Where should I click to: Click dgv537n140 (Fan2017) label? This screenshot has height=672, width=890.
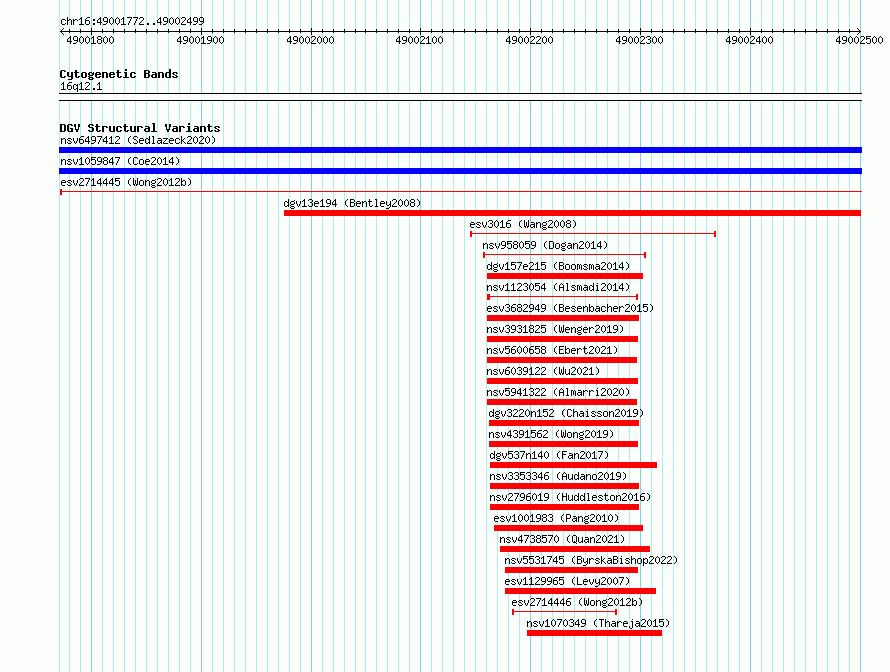pyautogui.click(x=549, y=455)
